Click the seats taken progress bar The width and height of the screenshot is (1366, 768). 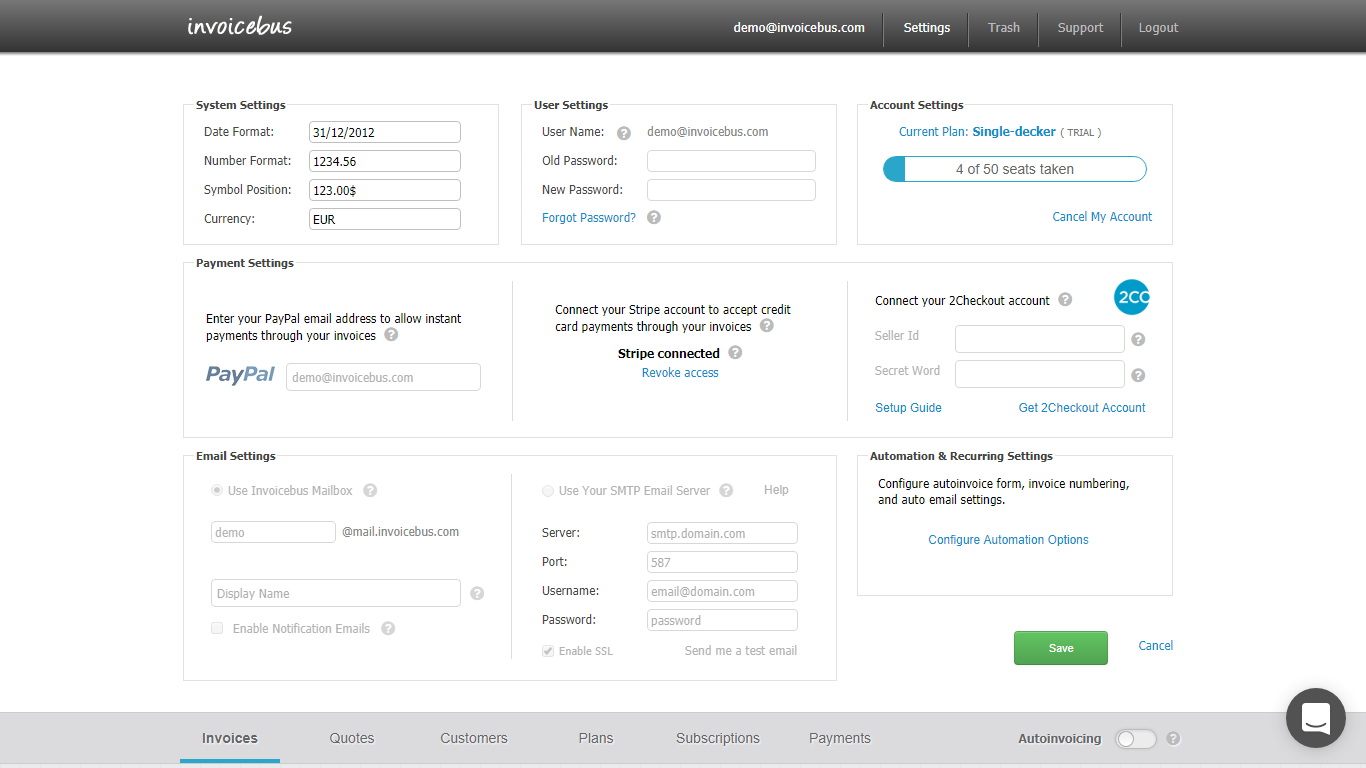tap(1014, 168)
